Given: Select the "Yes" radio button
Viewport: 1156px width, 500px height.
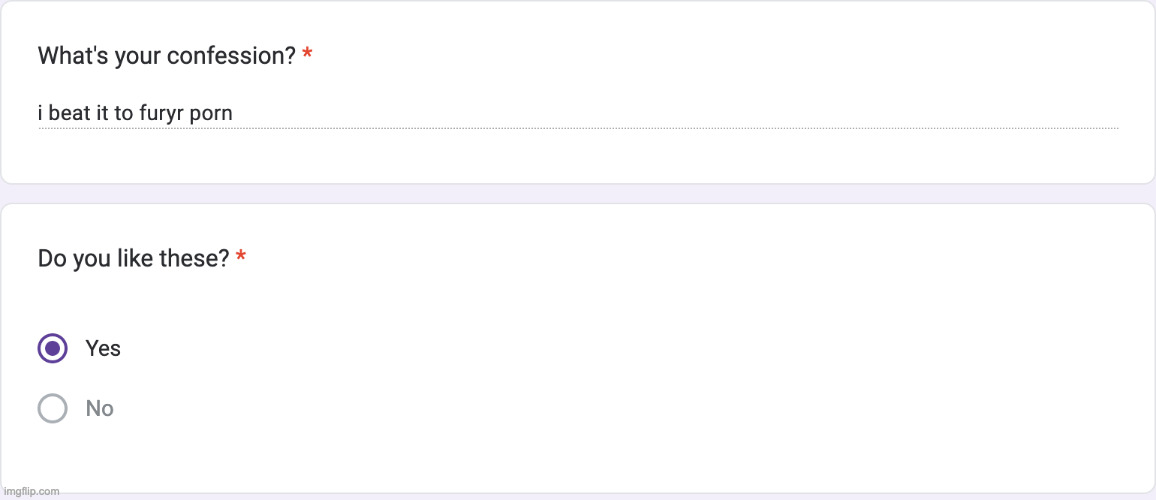Looking at the screenshot, I should (52, 348).
